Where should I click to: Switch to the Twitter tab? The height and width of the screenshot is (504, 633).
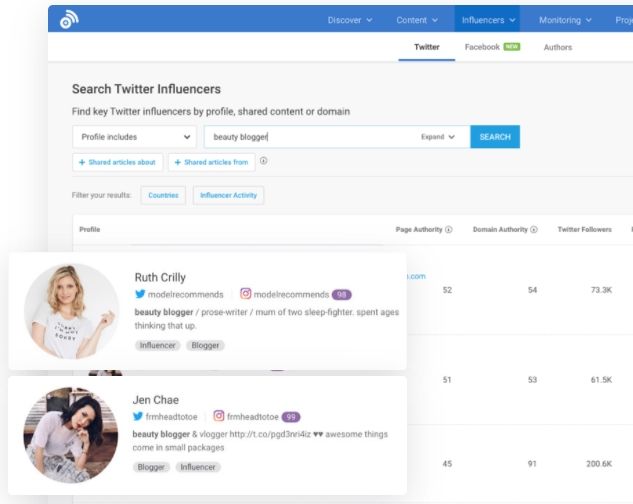point(427,47)
